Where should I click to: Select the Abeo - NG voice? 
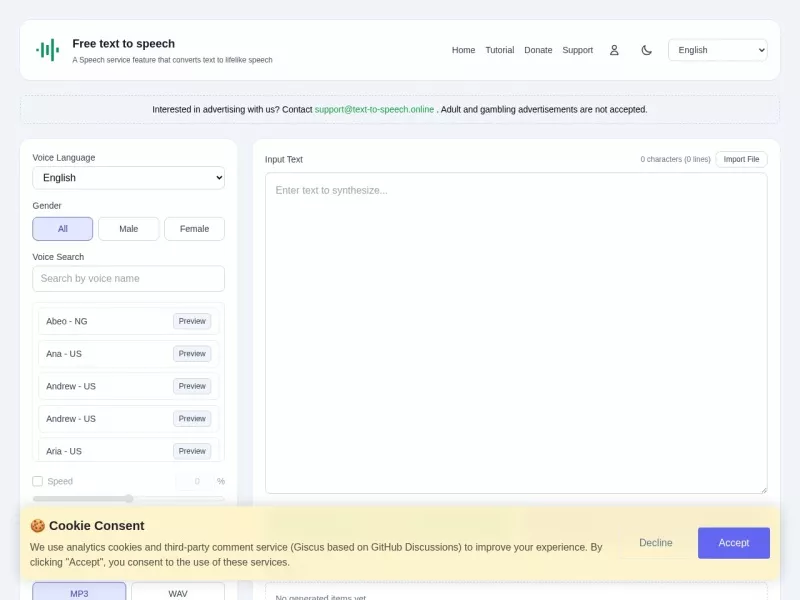(x=129, y=321)
